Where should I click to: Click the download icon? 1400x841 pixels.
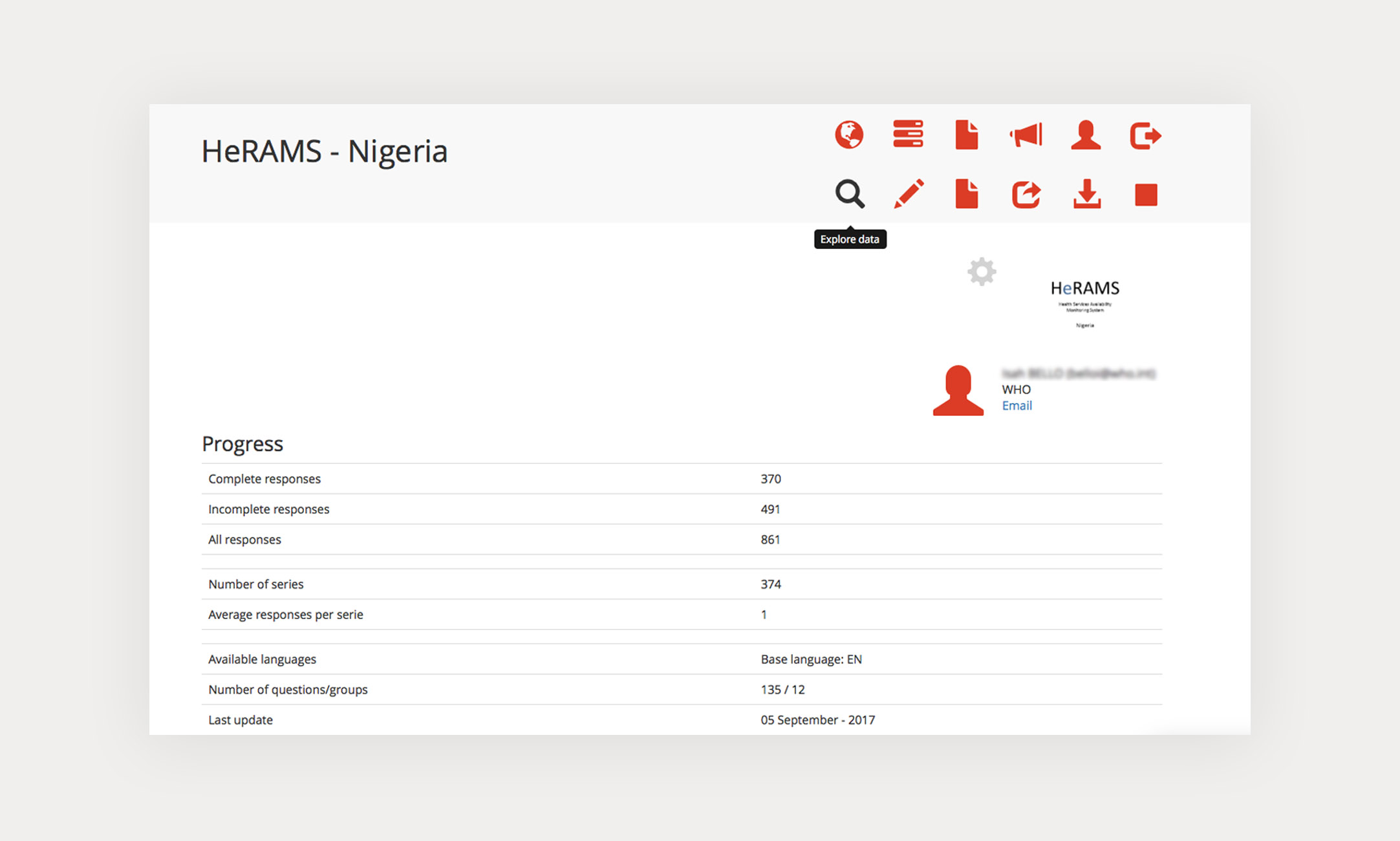pyautogui.click(x=1087, y=194)
